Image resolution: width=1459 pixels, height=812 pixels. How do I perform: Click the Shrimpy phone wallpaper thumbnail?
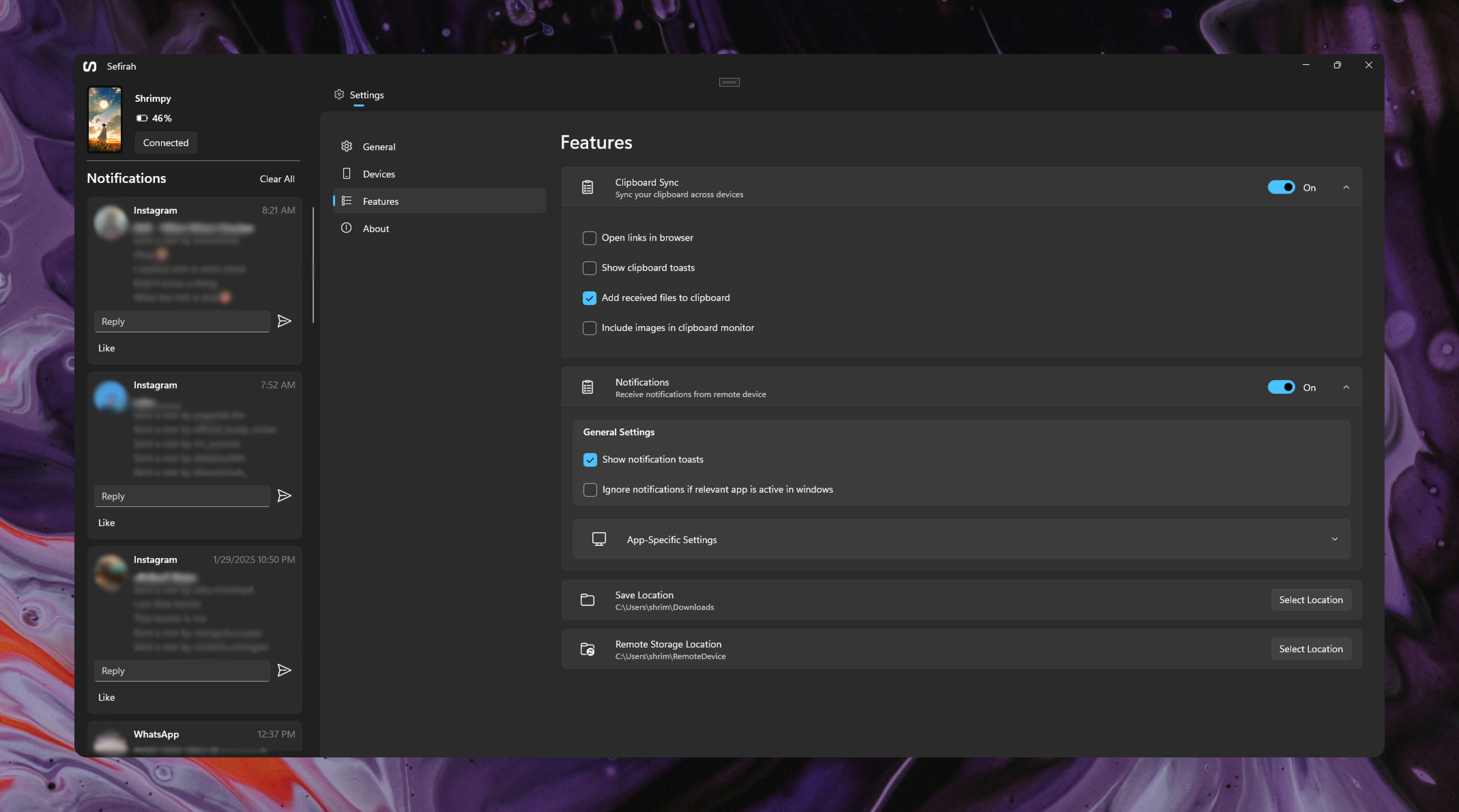click(105, 120)
